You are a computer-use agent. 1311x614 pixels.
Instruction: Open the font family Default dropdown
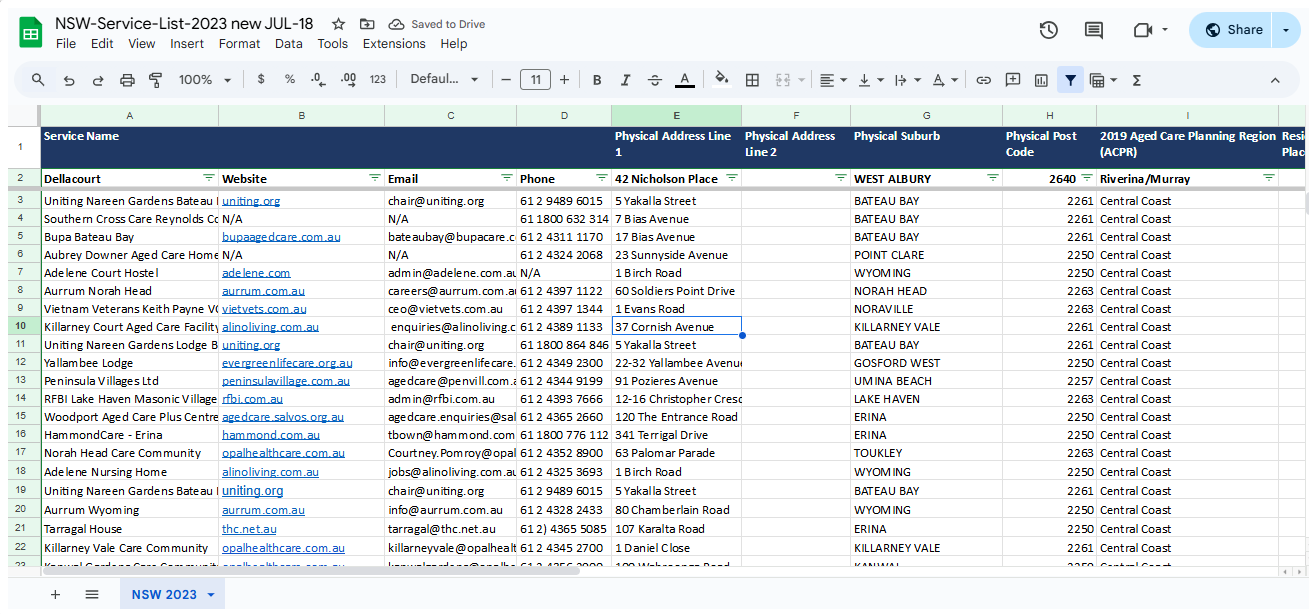(444, 80)
